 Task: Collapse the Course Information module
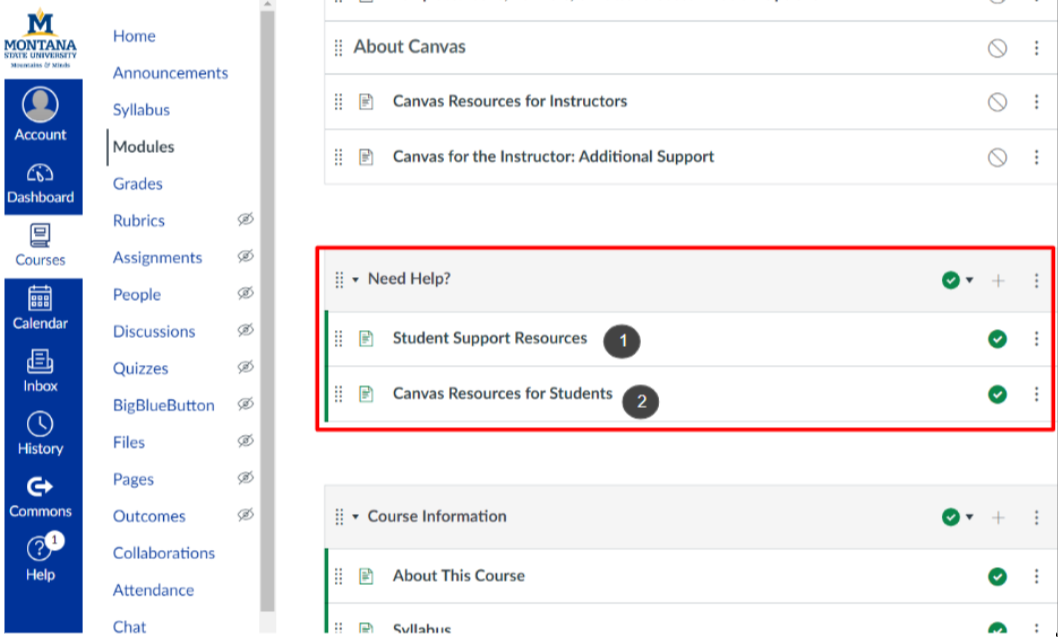click(x=356, y=517)
